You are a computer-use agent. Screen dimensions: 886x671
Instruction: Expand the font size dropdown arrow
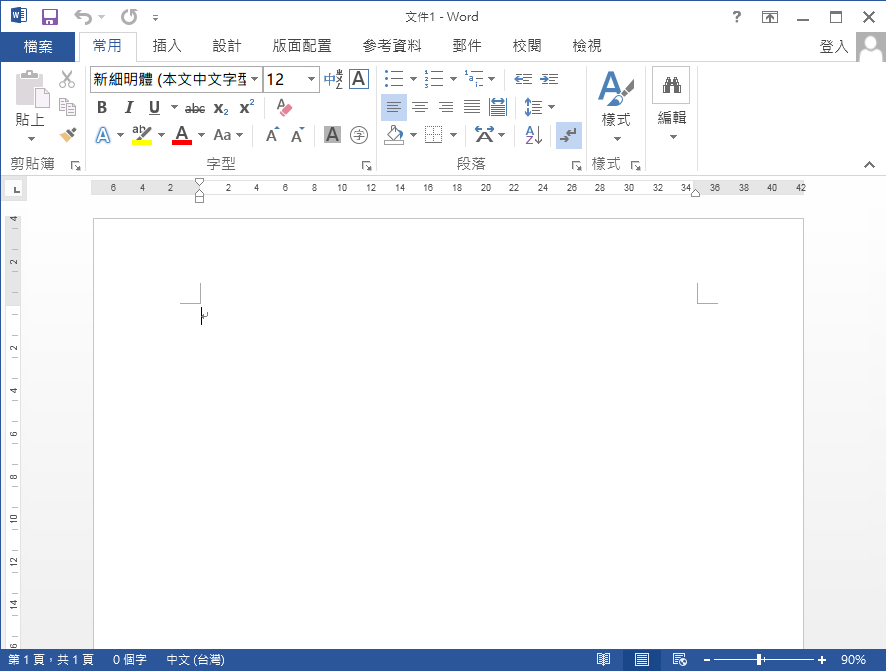coord(311,79)
